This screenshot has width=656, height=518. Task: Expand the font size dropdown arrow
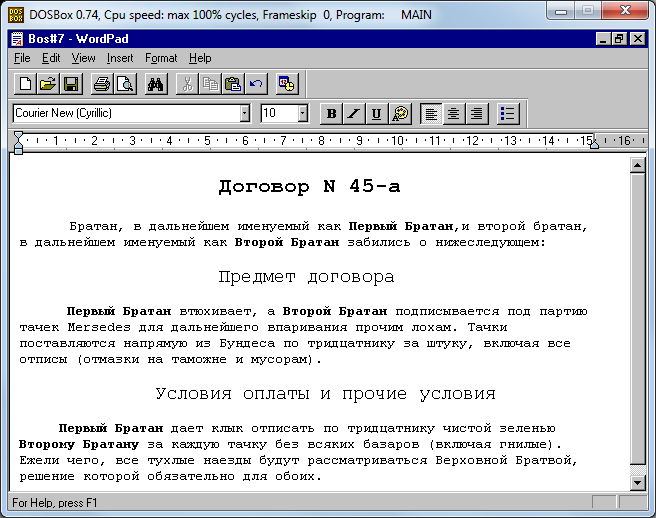click(x=303, y=113)
